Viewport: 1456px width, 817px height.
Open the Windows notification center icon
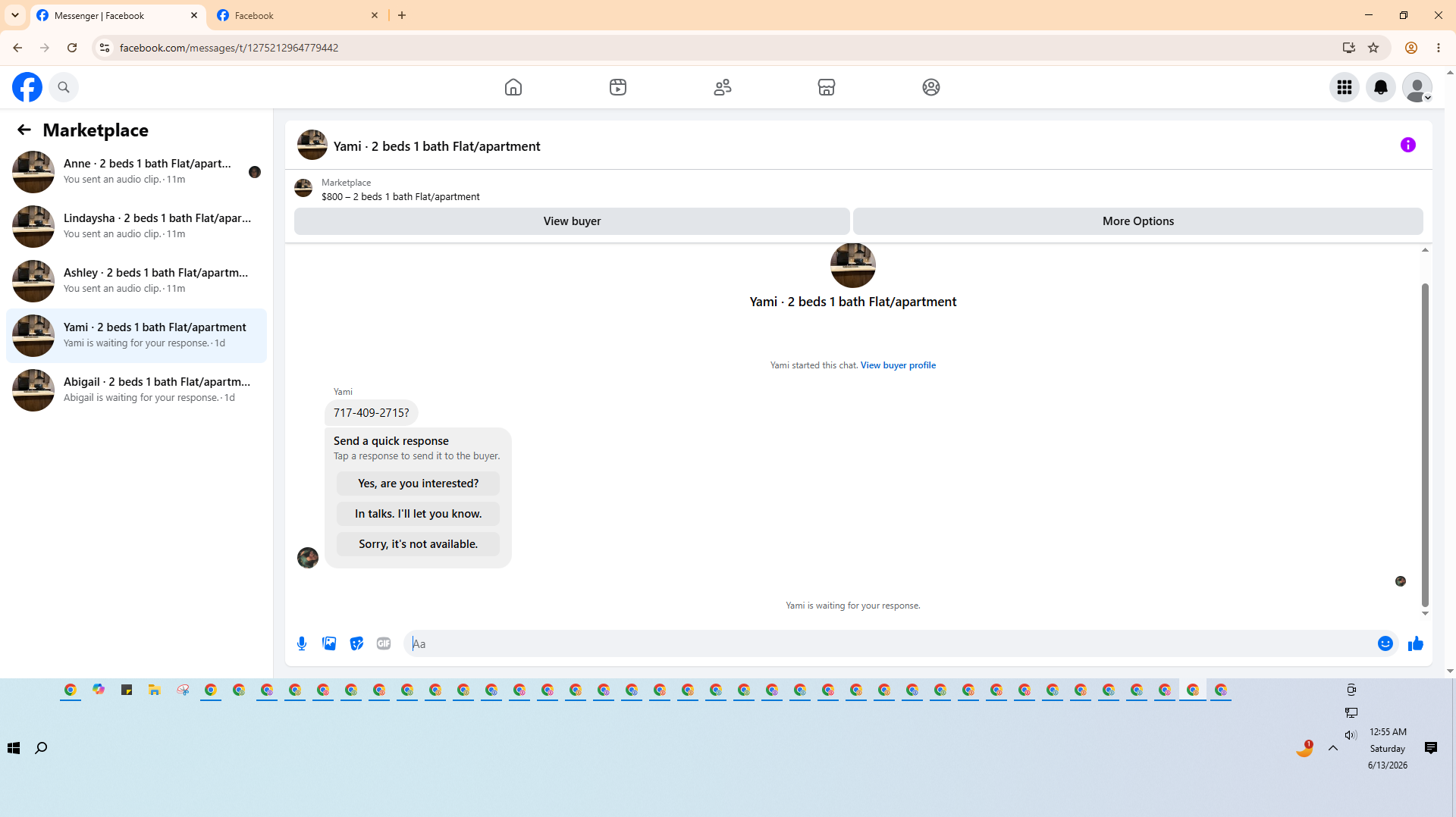[1431, 748]
